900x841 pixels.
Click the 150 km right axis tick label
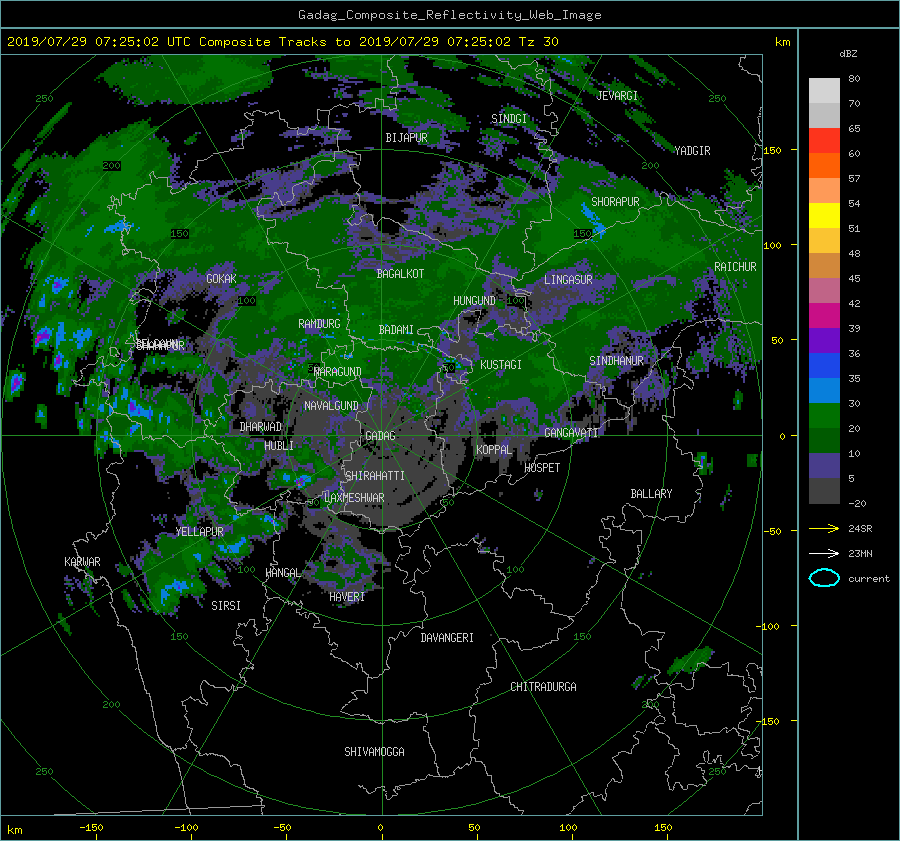tap(772, 150)
